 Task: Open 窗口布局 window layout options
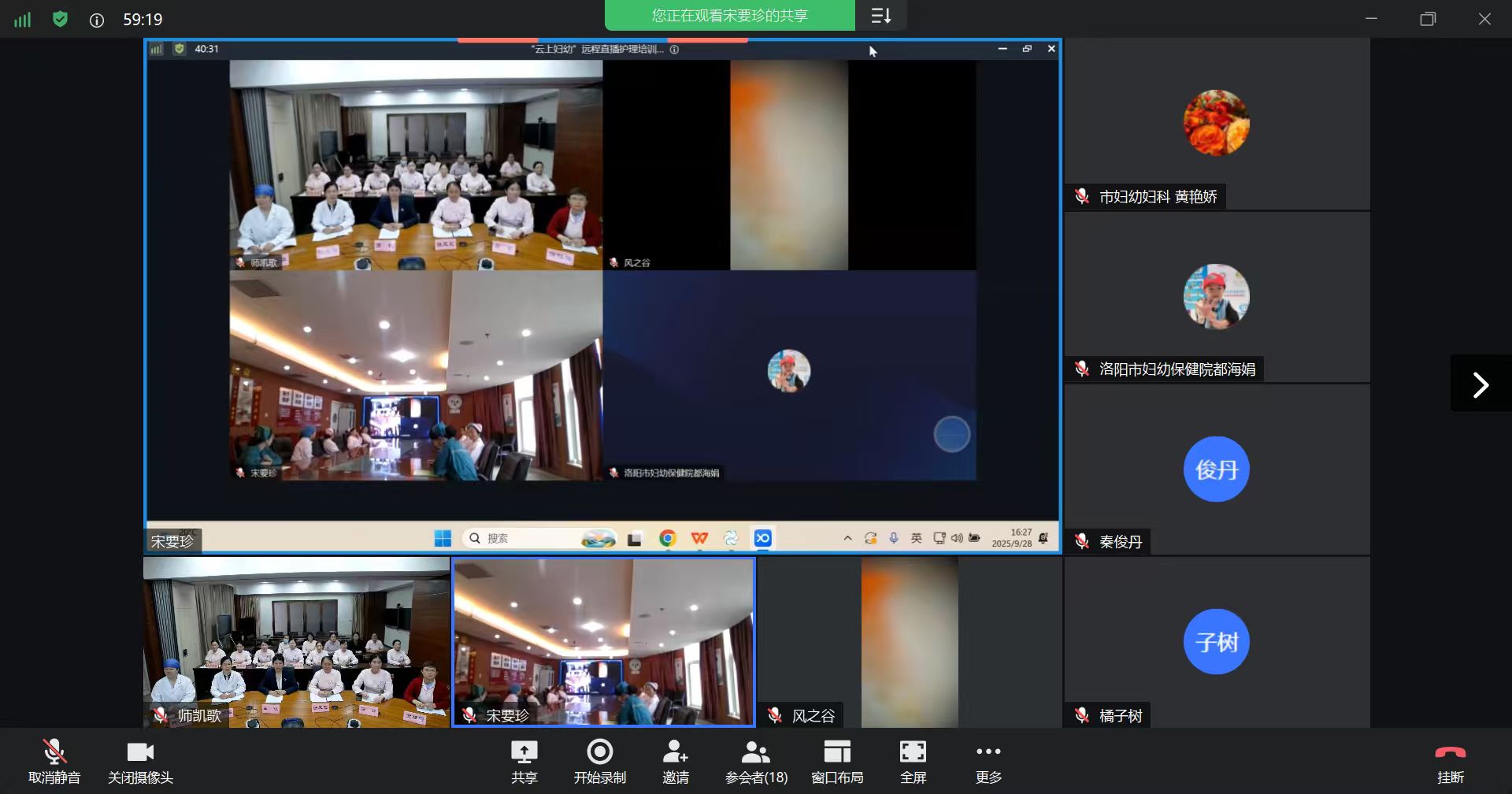[836, 761]
